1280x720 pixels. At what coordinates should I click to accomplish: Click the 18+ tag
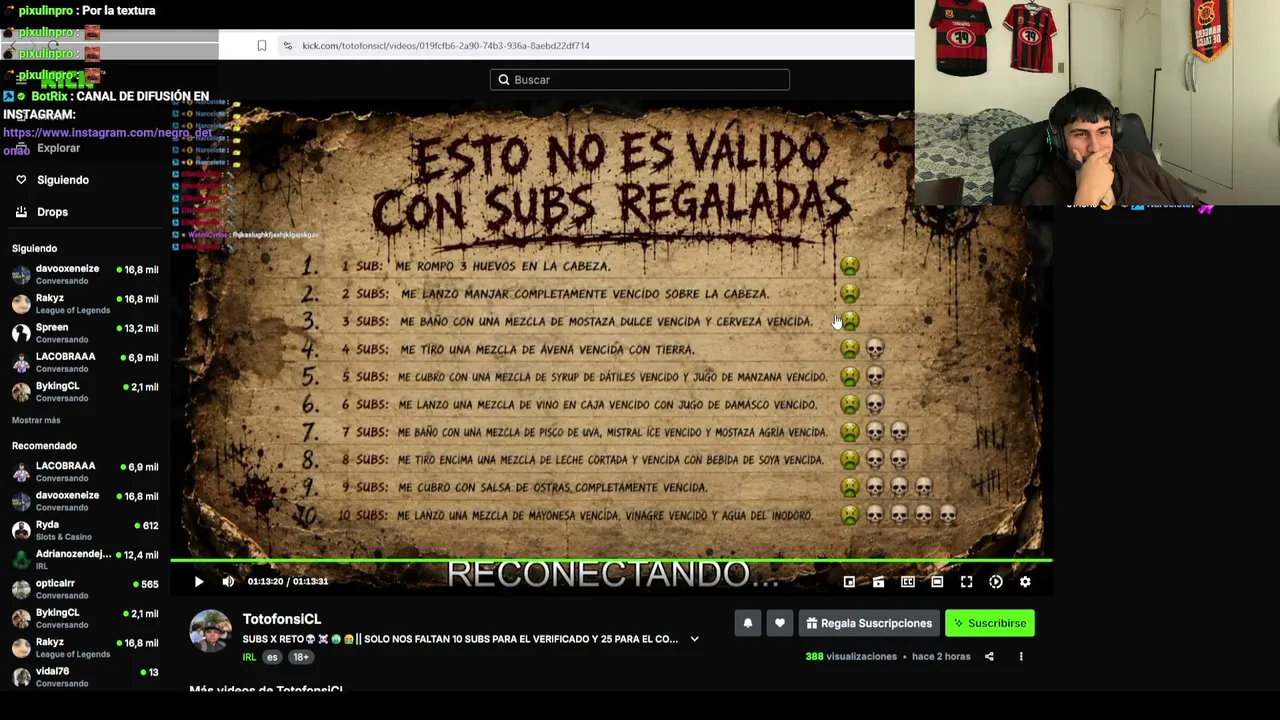coord(301,657)
